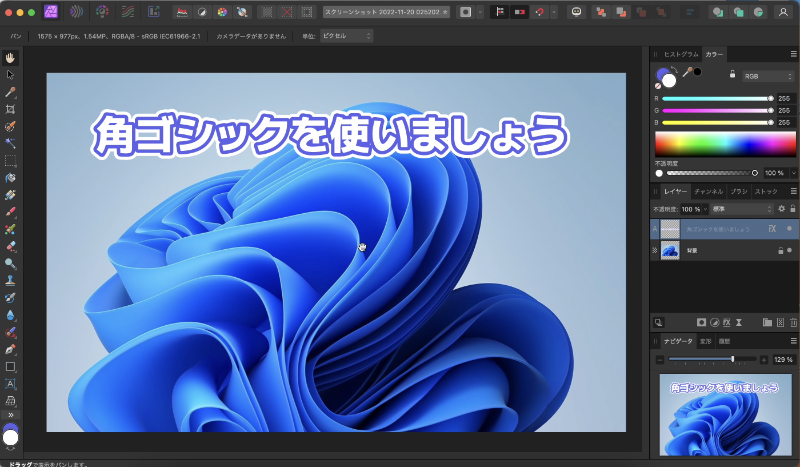Toggle the lock icon in Color panel

coord(732,75)
